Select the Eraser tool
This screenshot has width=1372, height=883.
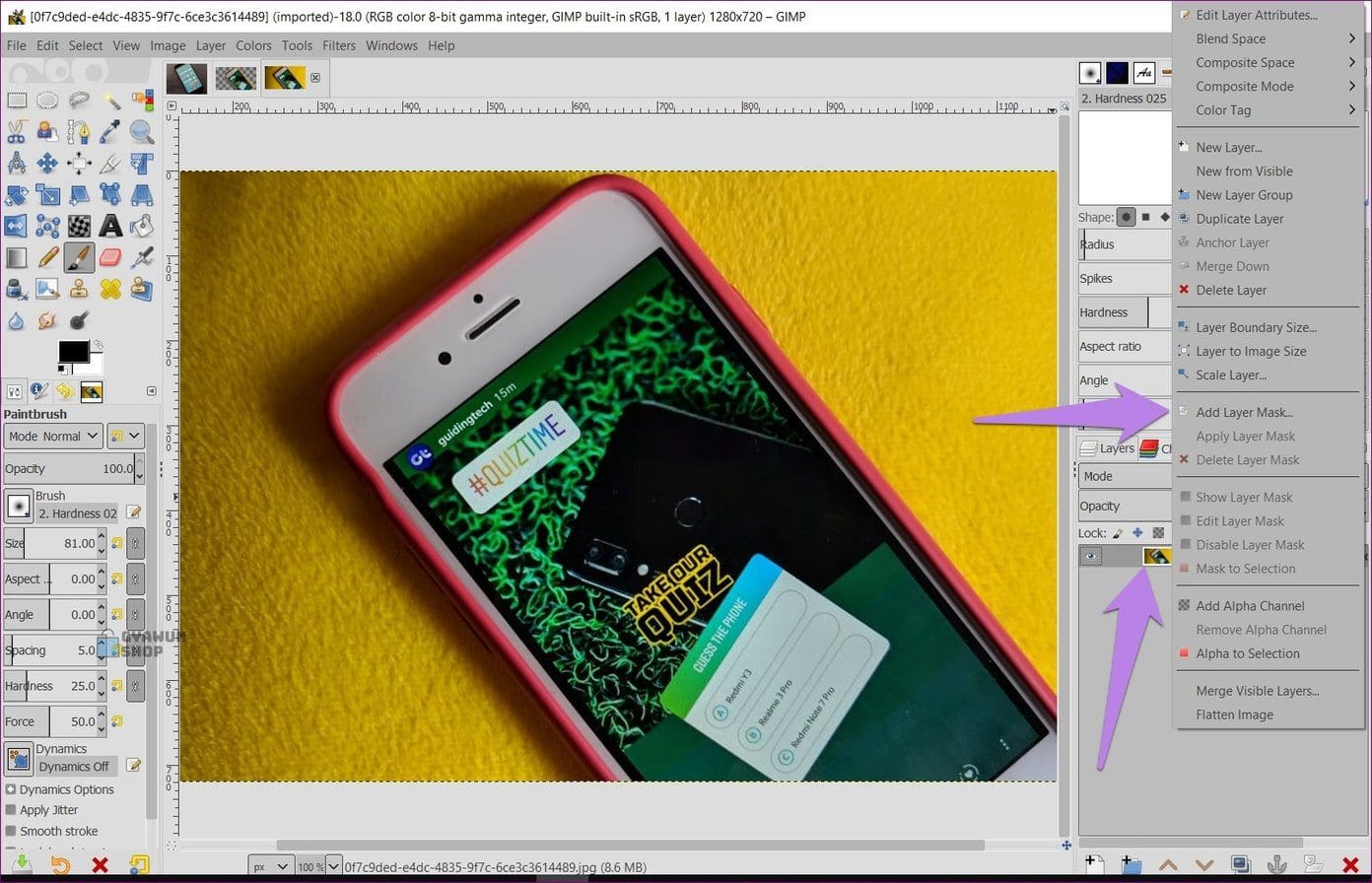110,258
